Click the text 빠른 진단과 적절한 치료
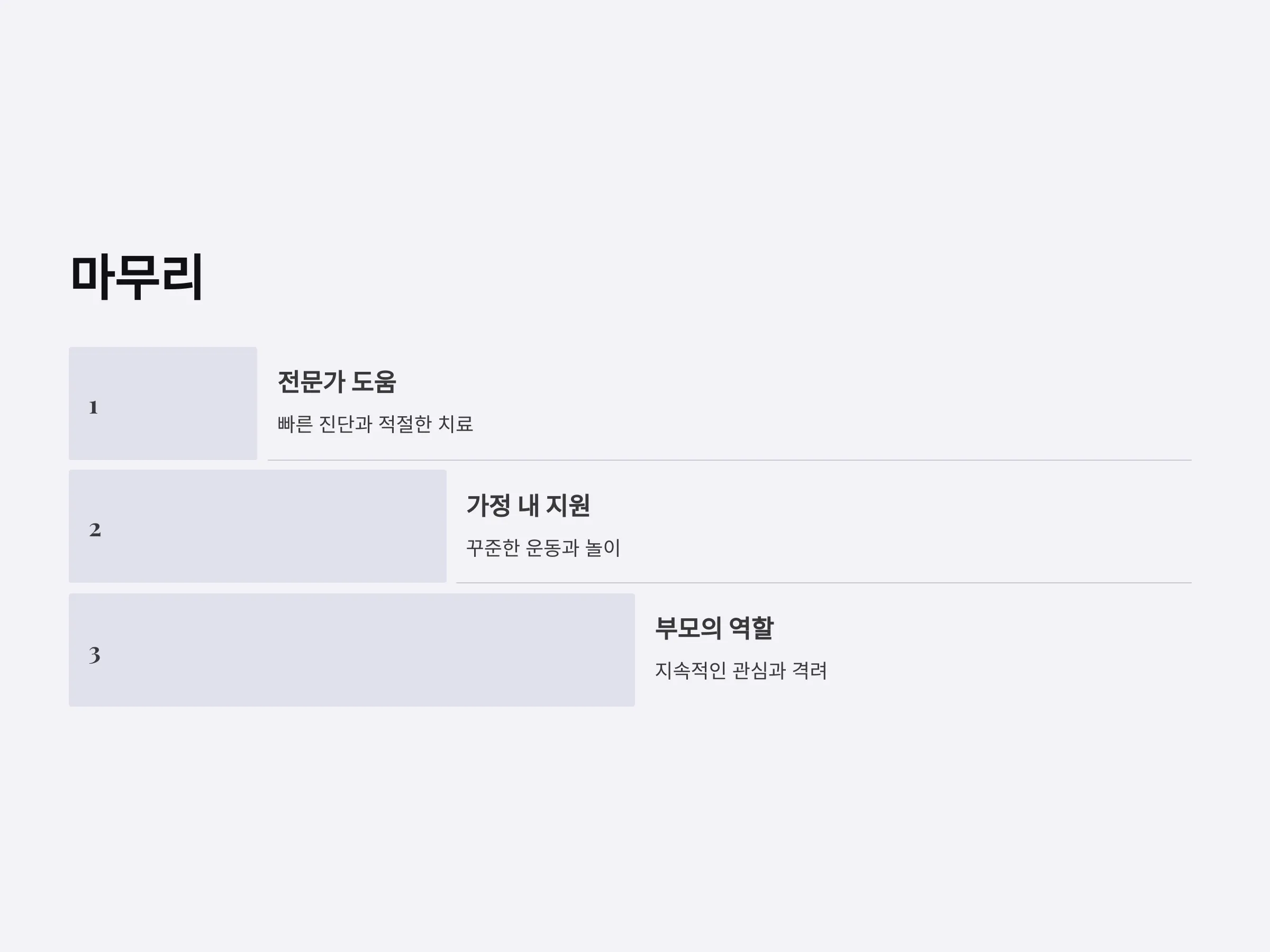 pos(376,424)
